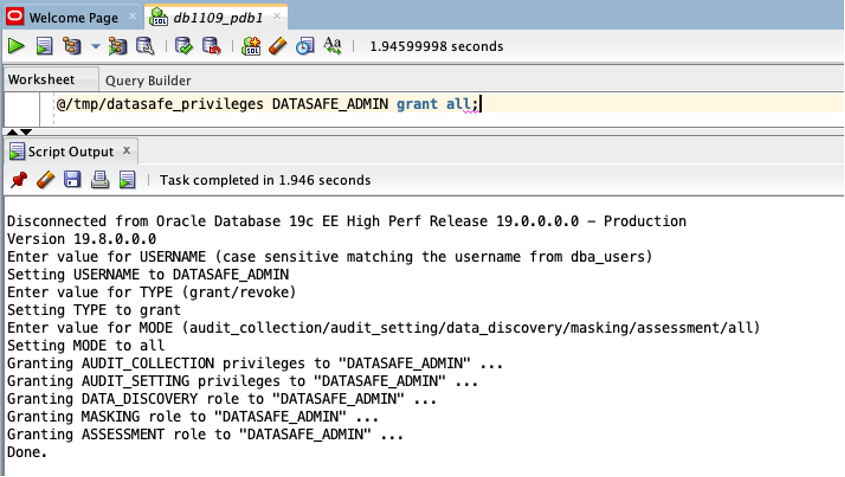Click the Rollback icon
This screenshot has height=477, width=845.
click(x=211, y=46)
